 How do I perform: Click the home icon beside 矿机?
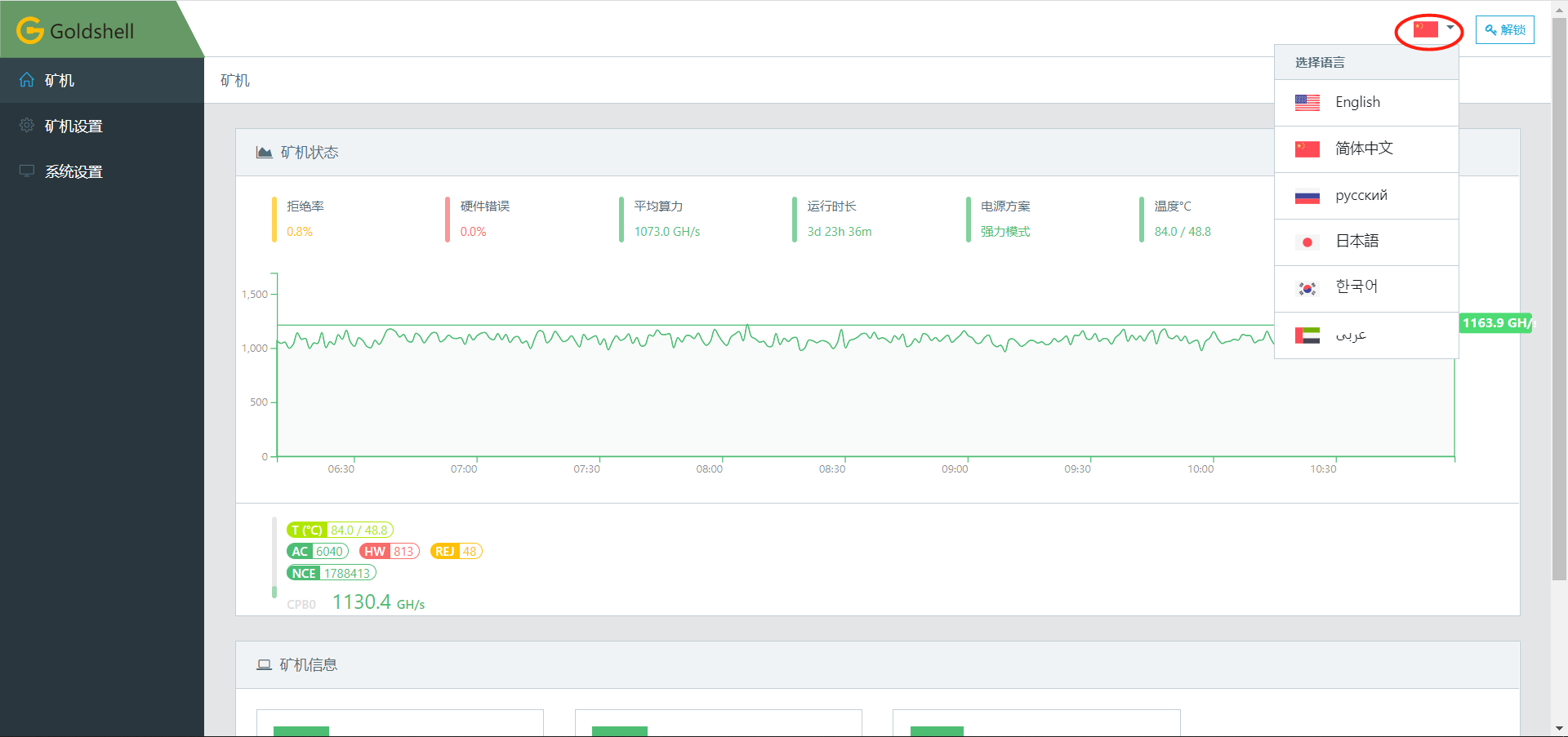point(27,80)
